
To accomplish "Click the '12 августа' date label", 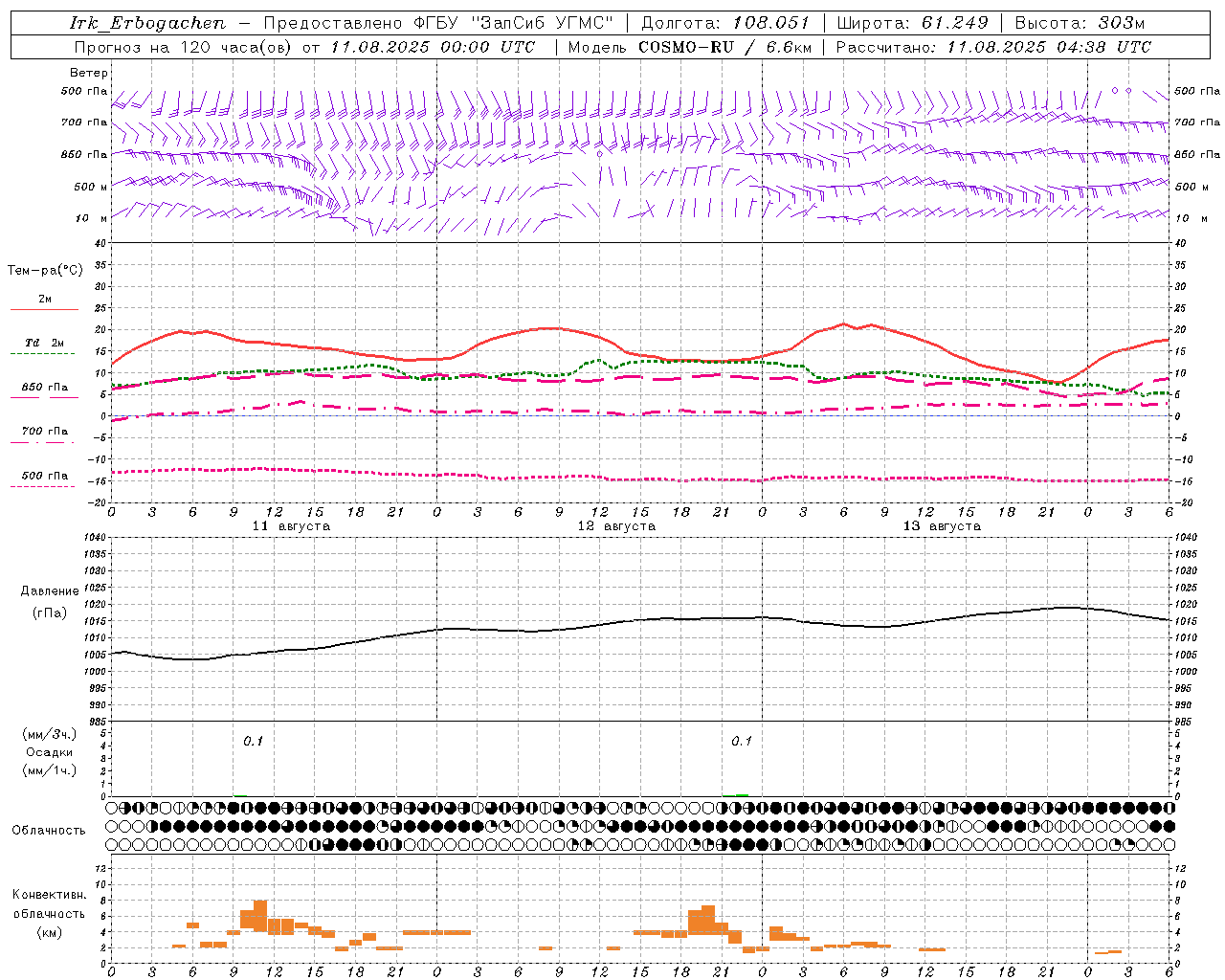I will (616, 526).
